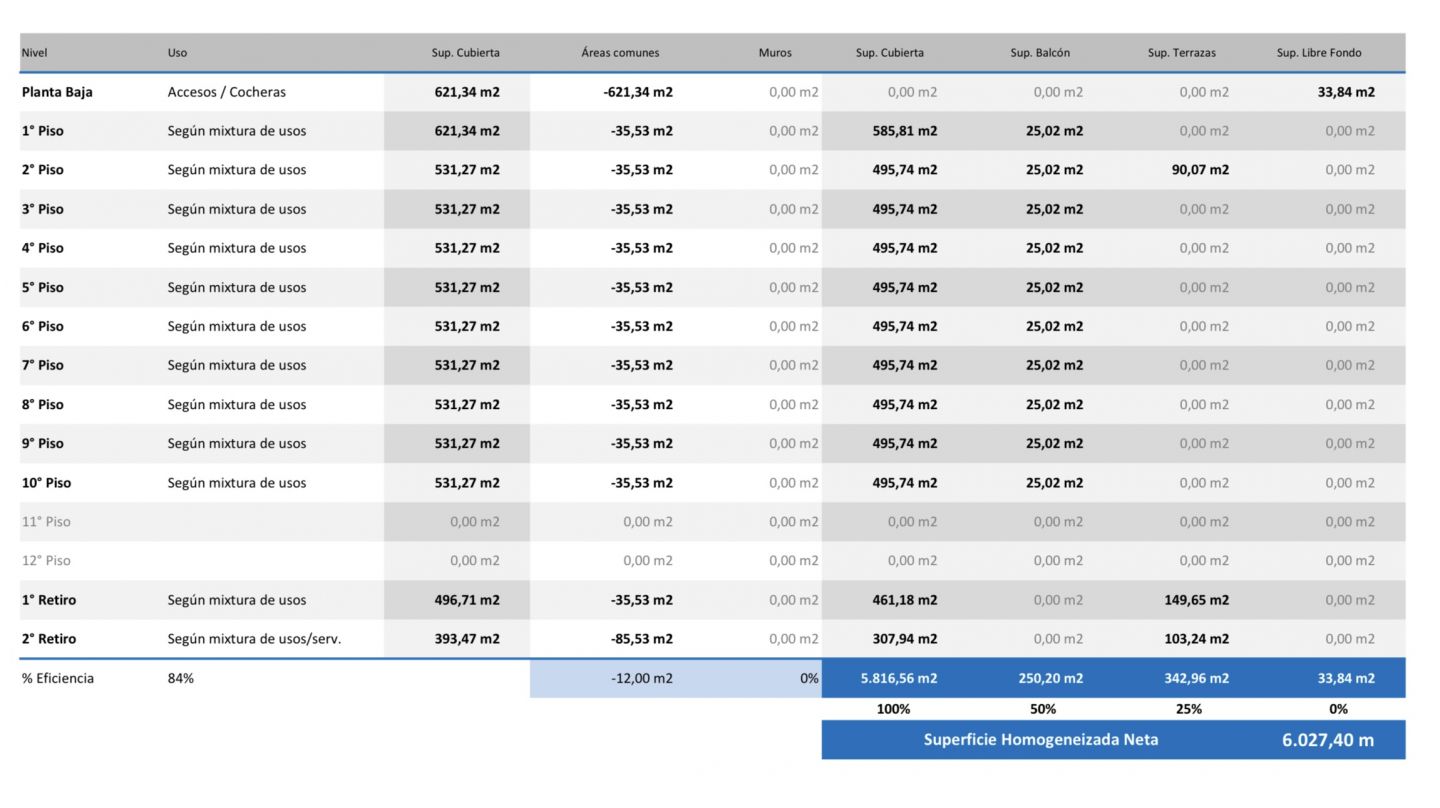The image size is (1440, 808).
Task: Select the -621,34 m2 common areas cell
Action: pos(641,92)
